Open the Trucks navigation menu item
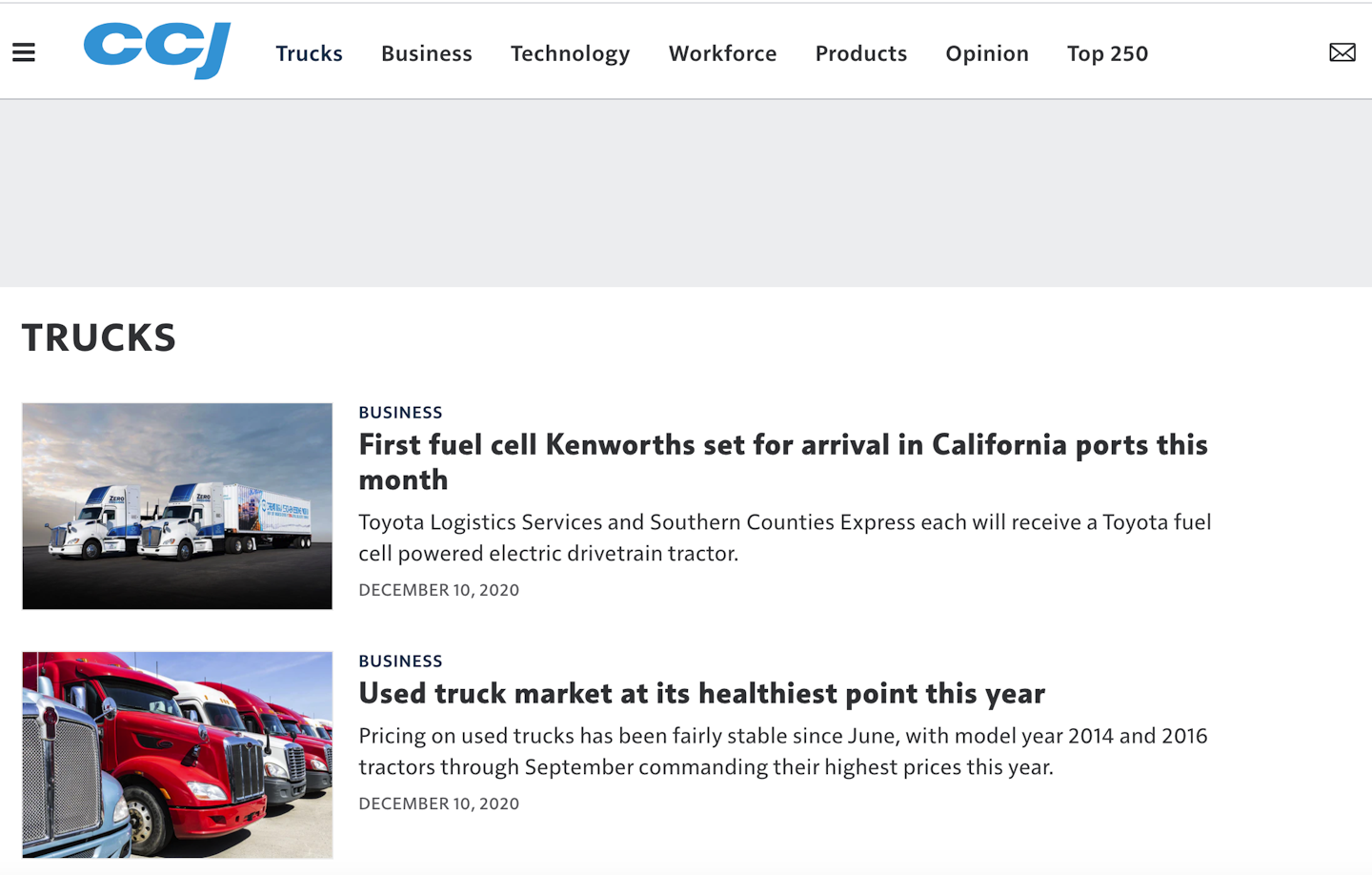This screenshot has width=1372, height=875. point(309,53)
